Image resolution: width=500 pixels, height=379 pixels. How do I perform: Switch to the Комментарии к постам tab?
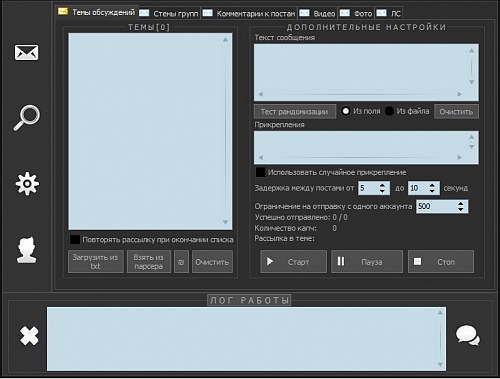(249, 13)
